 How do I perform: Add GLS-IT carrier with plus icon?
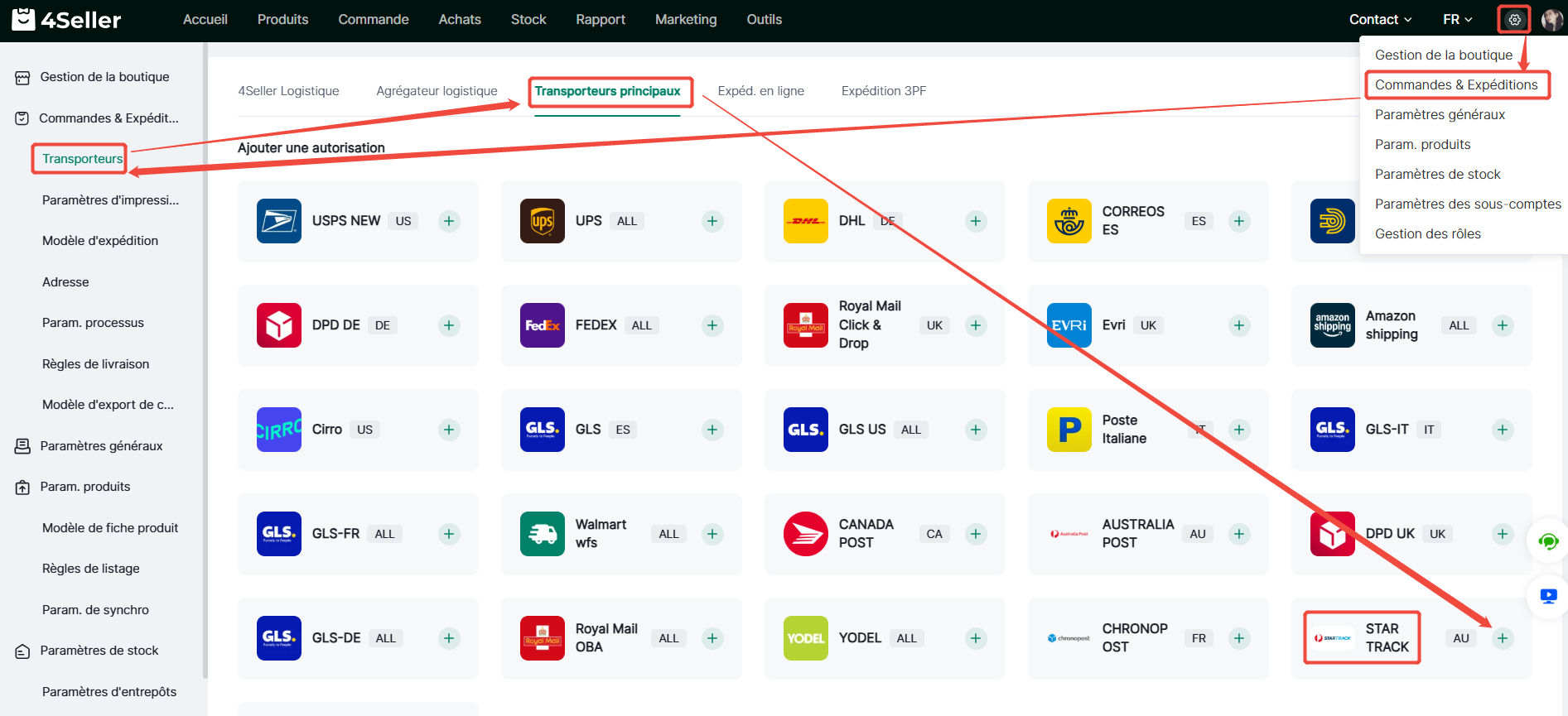coord(1503,430)
